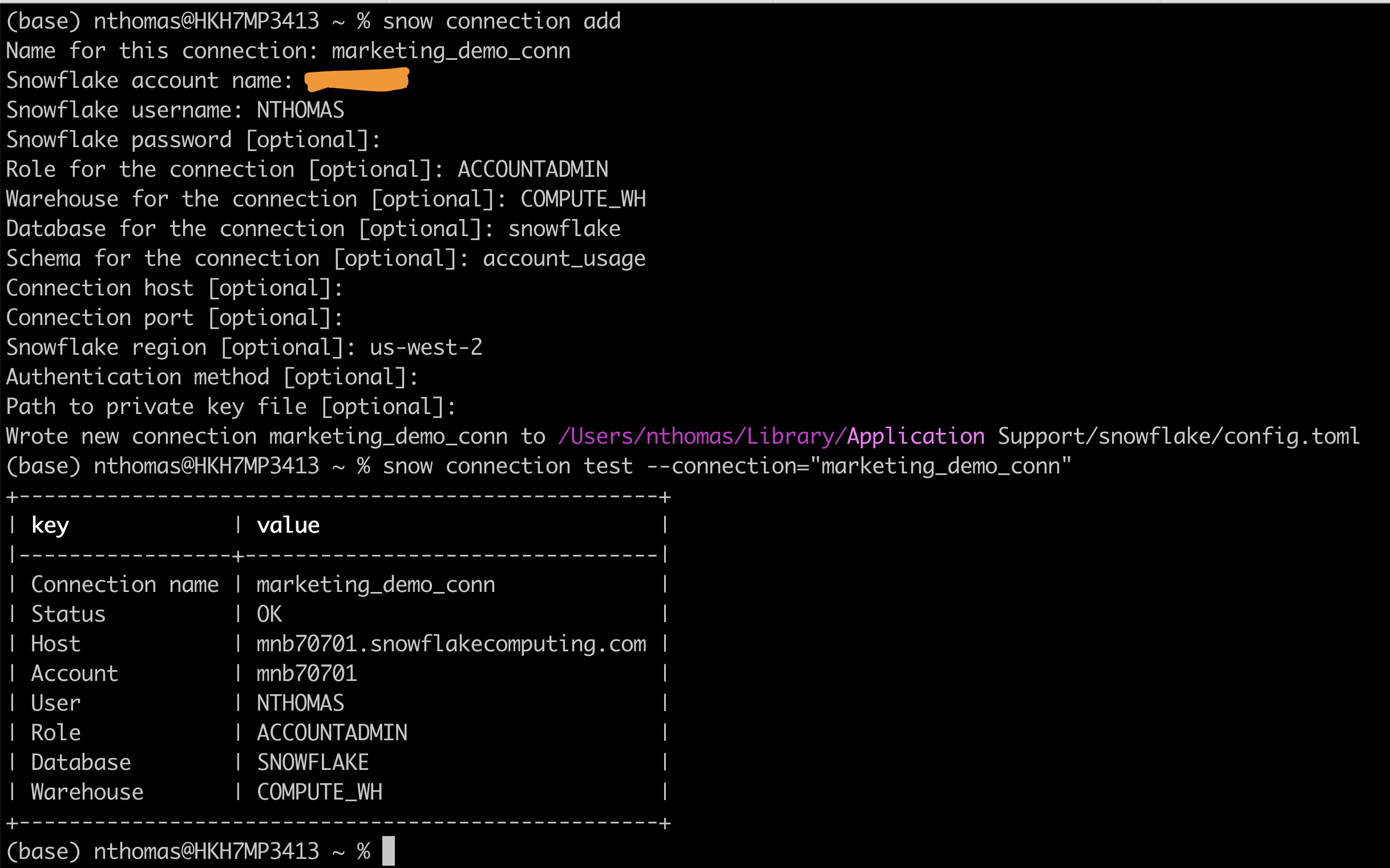Screen dimensions: 1390x868
Task: Click the NTHOMAS username prompt answer
Action: 300,109
